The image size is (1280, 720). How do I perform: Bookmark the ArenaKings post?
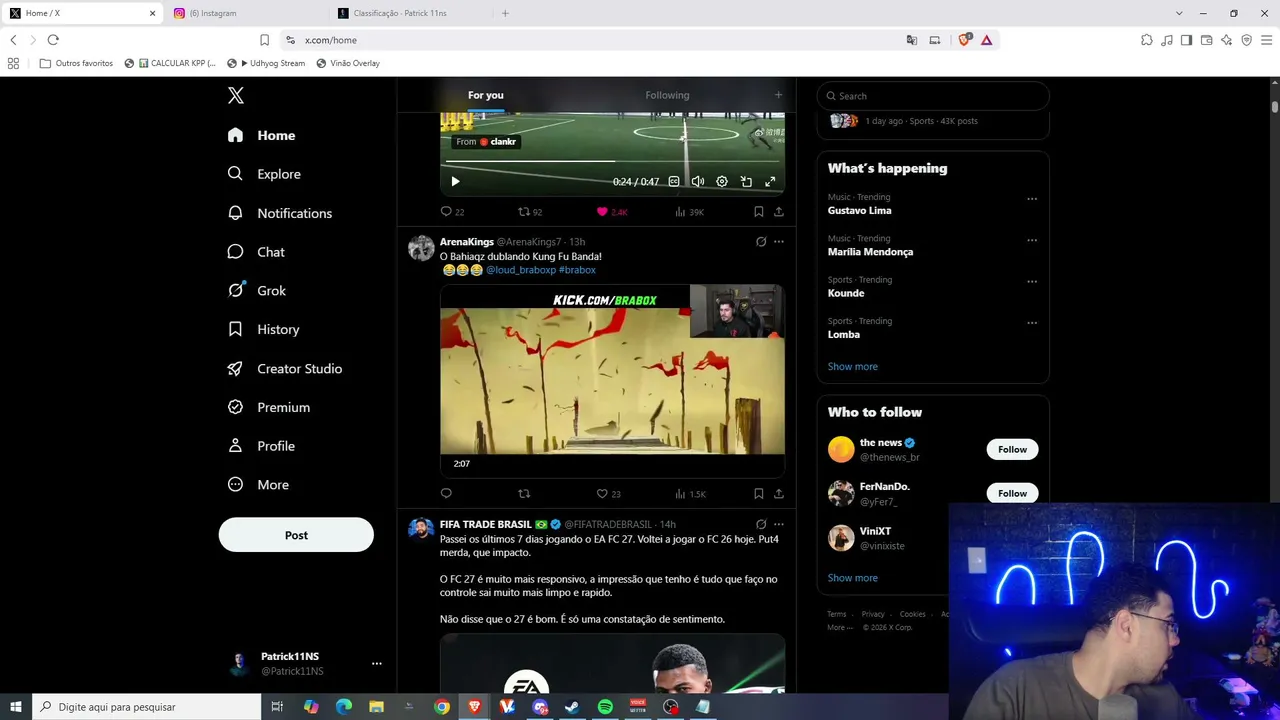759,494
